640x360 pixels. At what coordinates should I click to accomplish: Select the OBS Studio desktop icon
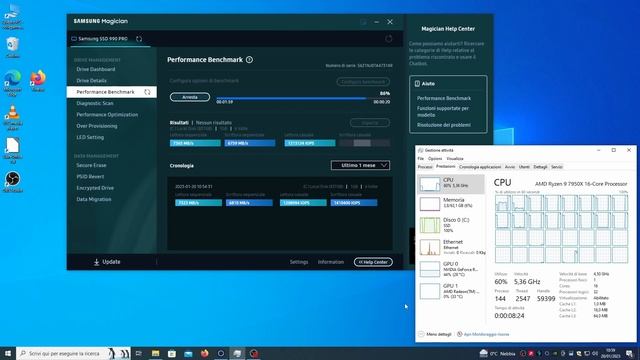[x=13, y=182]
